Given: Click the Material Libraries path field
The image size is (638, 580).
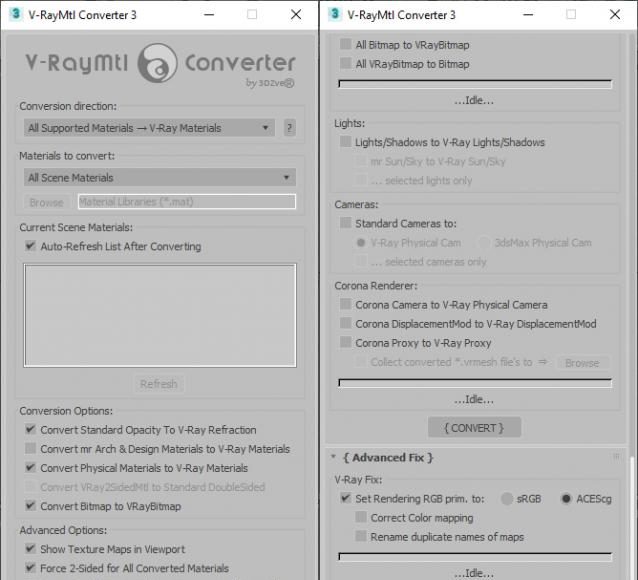Looking at the screenshot, I should (x=186, y=202).
